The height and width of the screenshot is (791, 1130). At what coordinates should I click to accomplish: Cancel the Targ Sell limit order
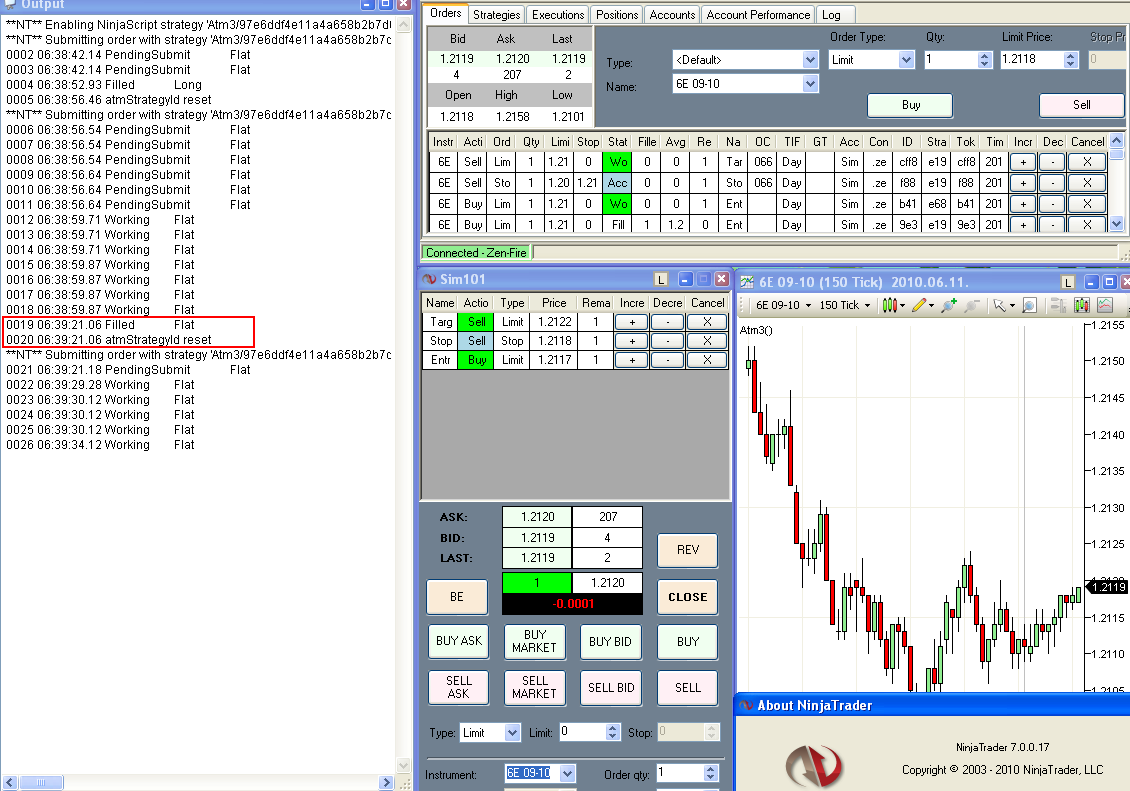coord(707,322)
